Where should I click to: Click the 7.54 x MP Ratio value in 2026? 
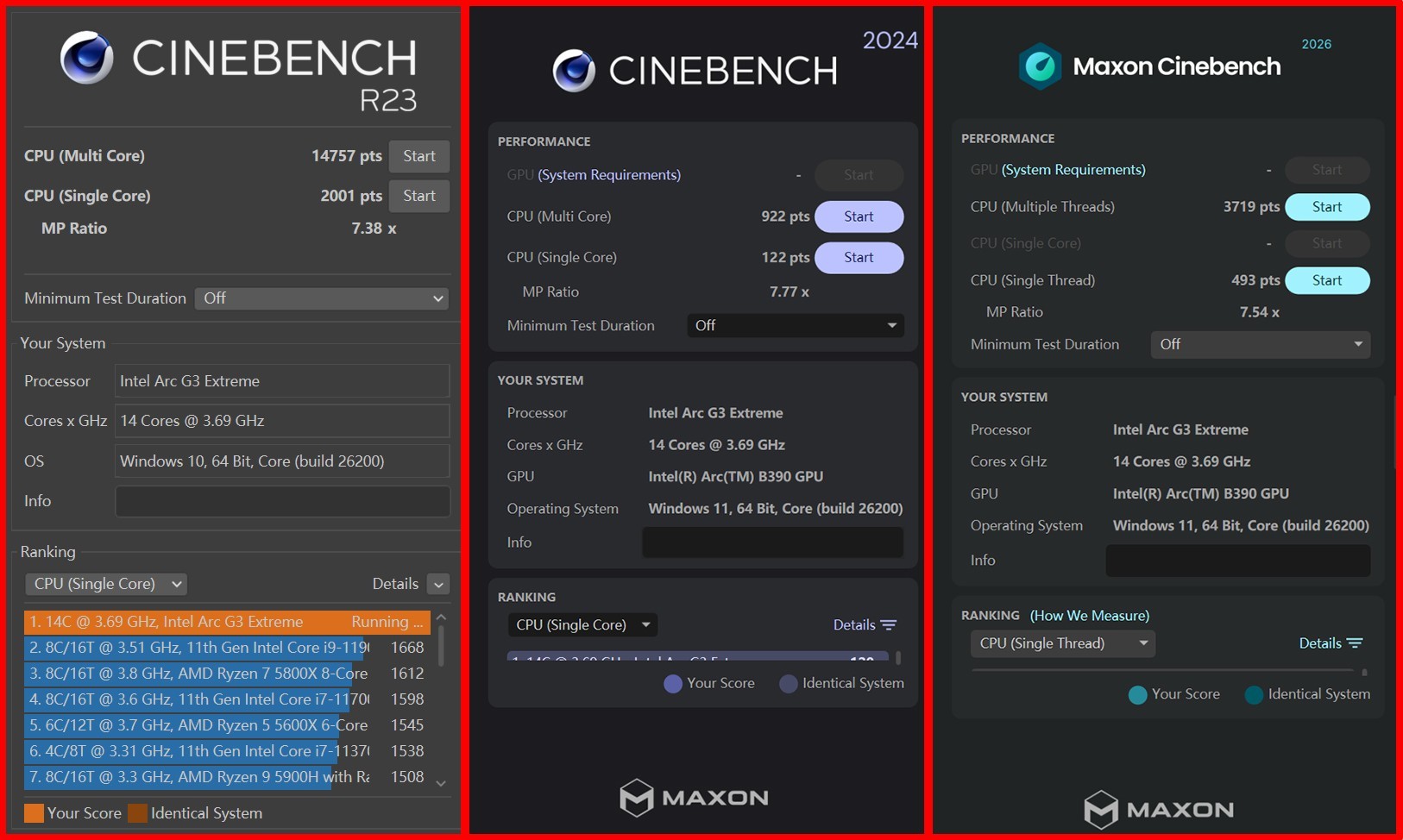pos(1260,312)
